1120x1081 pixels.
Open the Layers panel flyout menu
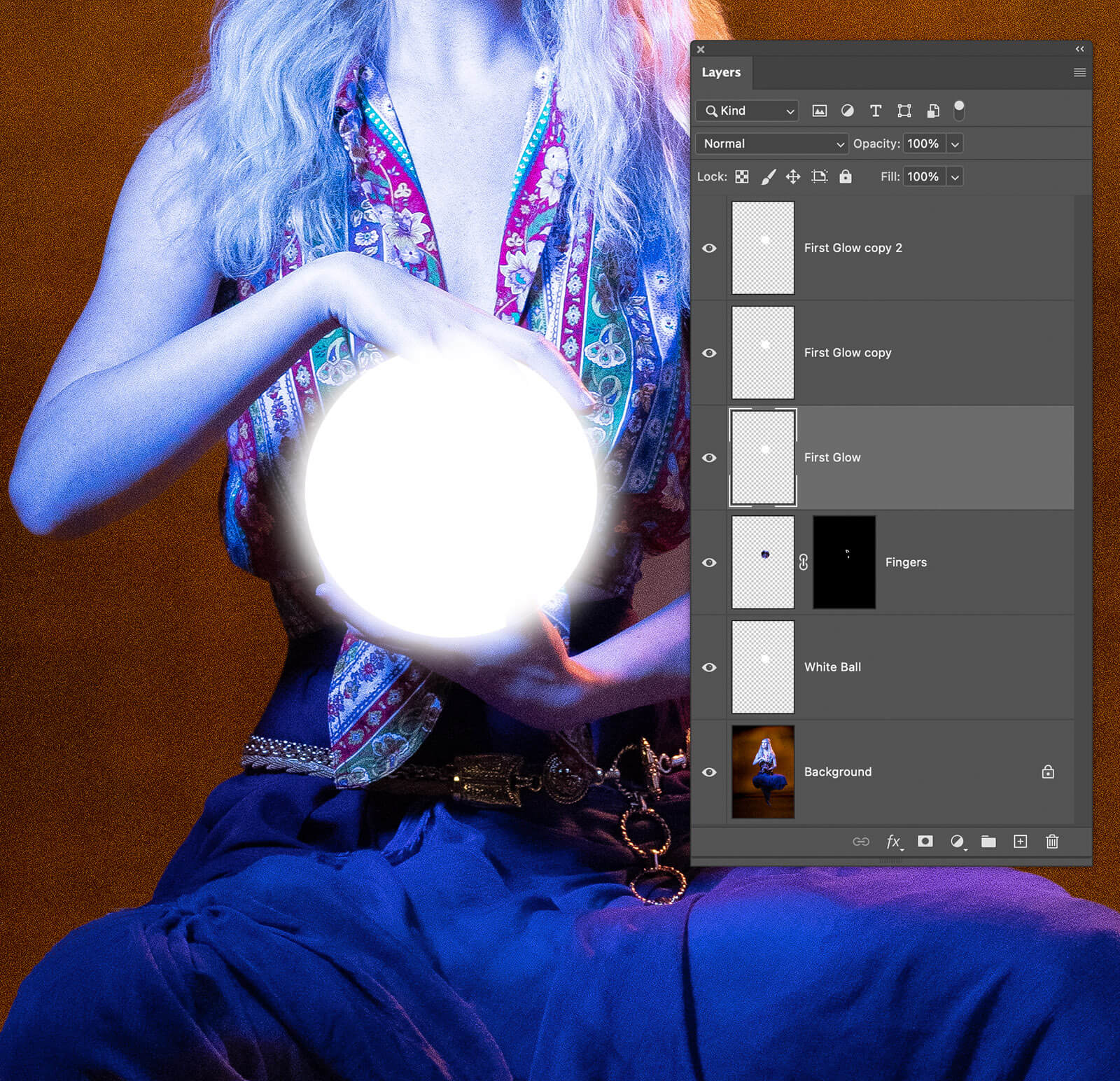(x=1079, y=73)
